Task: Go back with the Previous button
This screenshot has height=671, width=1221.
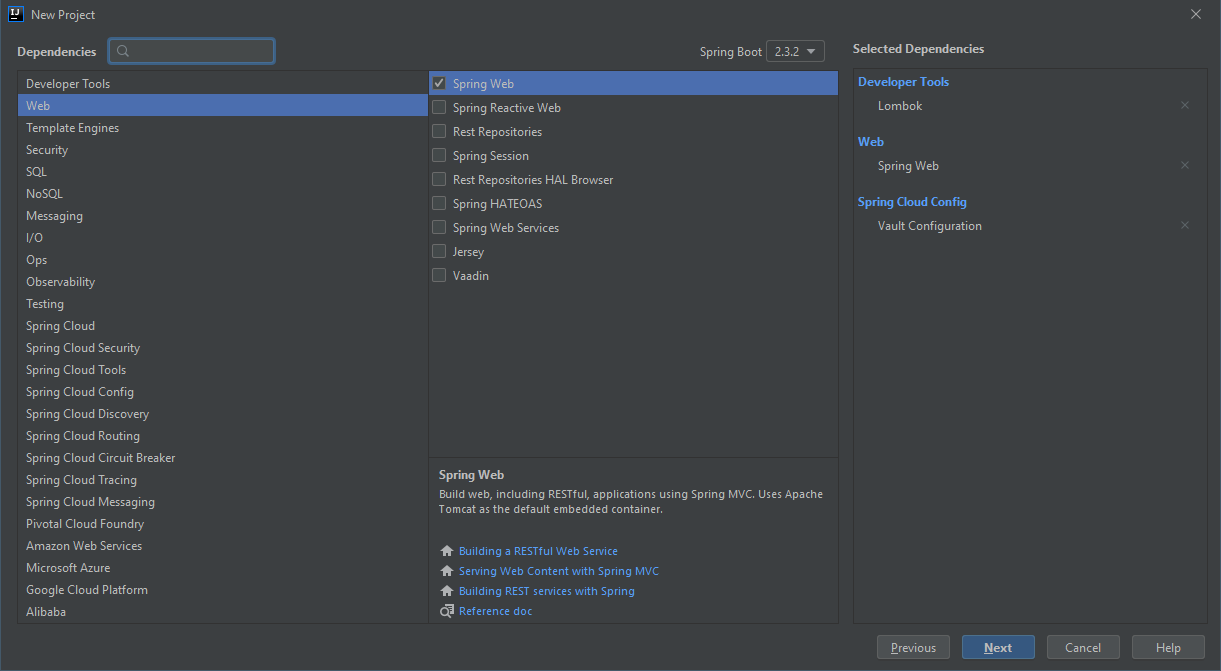Action: pos(913,647)
